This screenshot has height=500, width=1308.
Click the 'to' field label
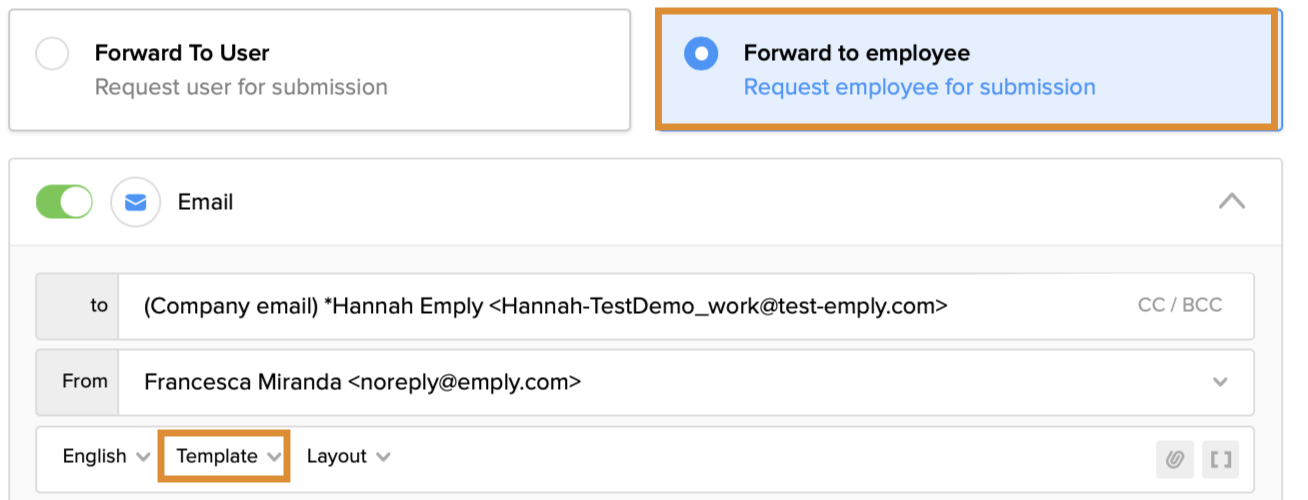(98, 306)
